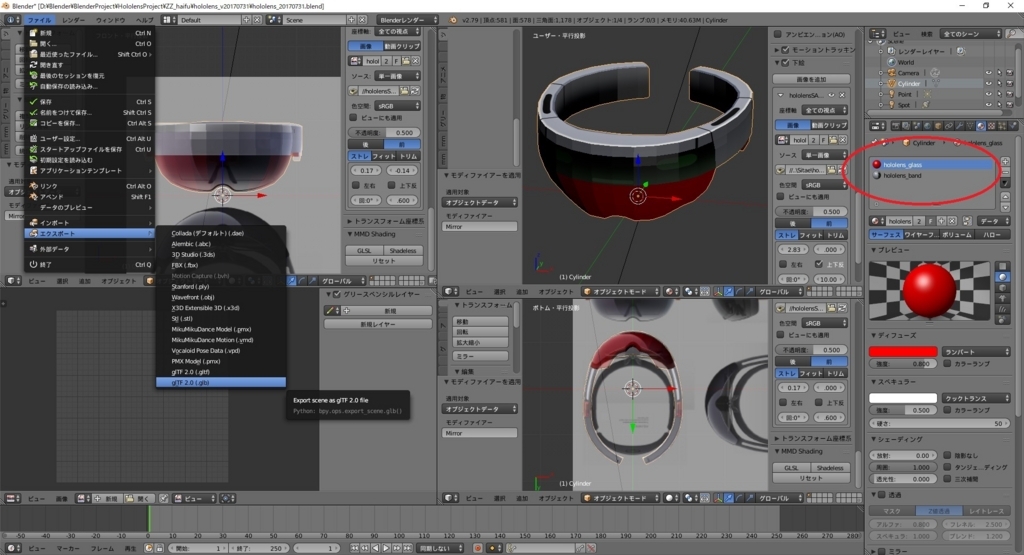This screenshot has width=1024, height=555.
Task: Jump to start frame in timeline
Action: click(355, 548)
